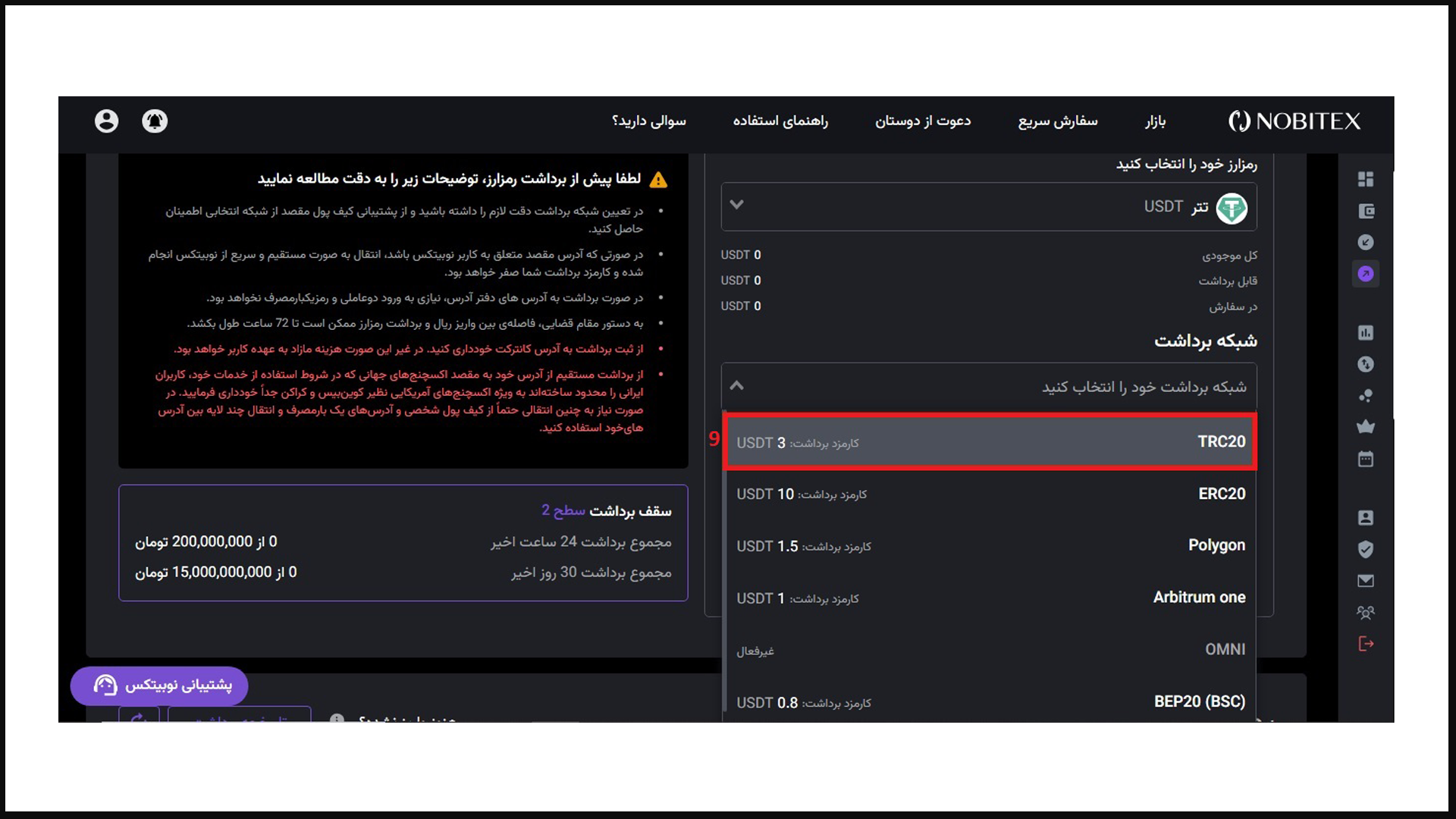Select the Arbitrum one network option
This screenshot has width=1456, height=819.
[x=990, y=598]
